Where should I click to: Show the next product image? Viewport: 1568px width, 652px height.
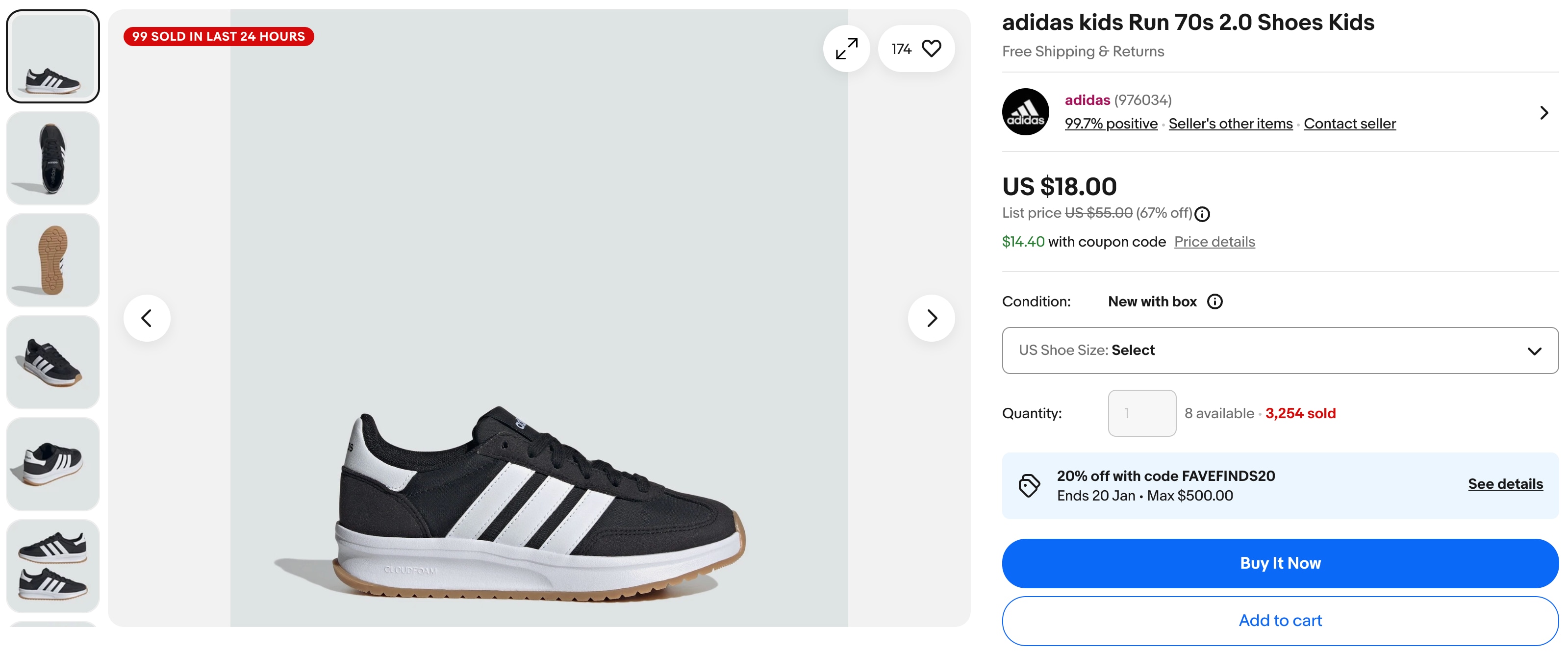click(x=931, y=318)
